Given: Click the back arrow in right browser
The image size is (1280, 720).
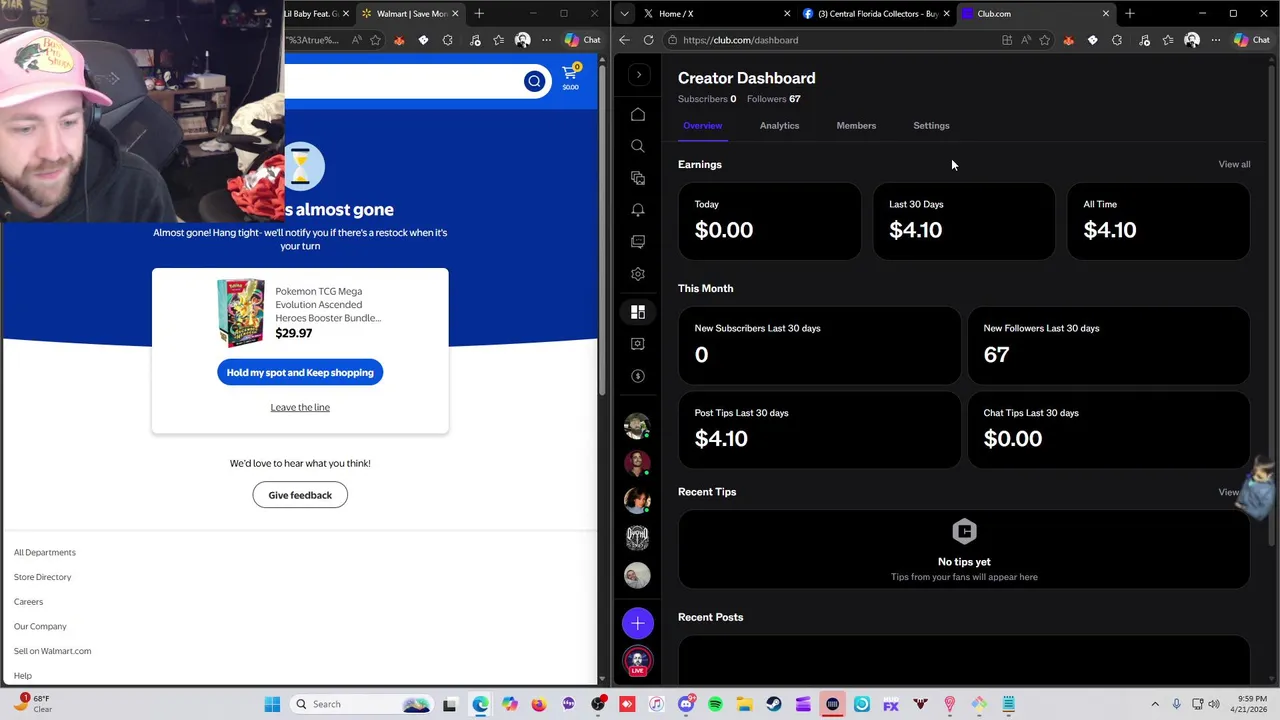Looking at the screenshot, I should (x=624, y=40).
